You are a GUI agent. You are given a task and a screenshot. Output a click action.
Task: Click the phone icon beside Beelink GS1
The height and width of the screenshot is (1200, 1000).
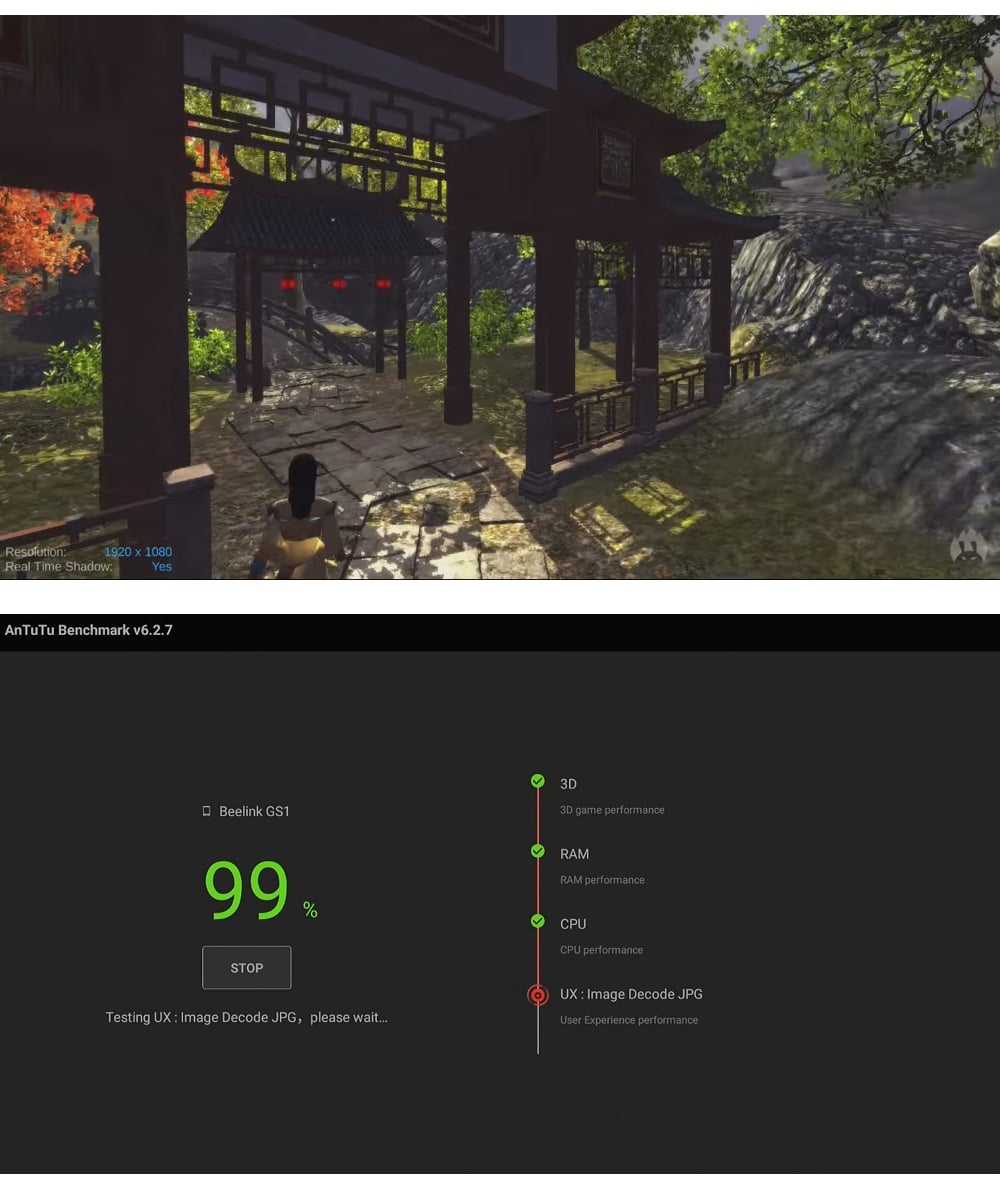pos(206,811)
